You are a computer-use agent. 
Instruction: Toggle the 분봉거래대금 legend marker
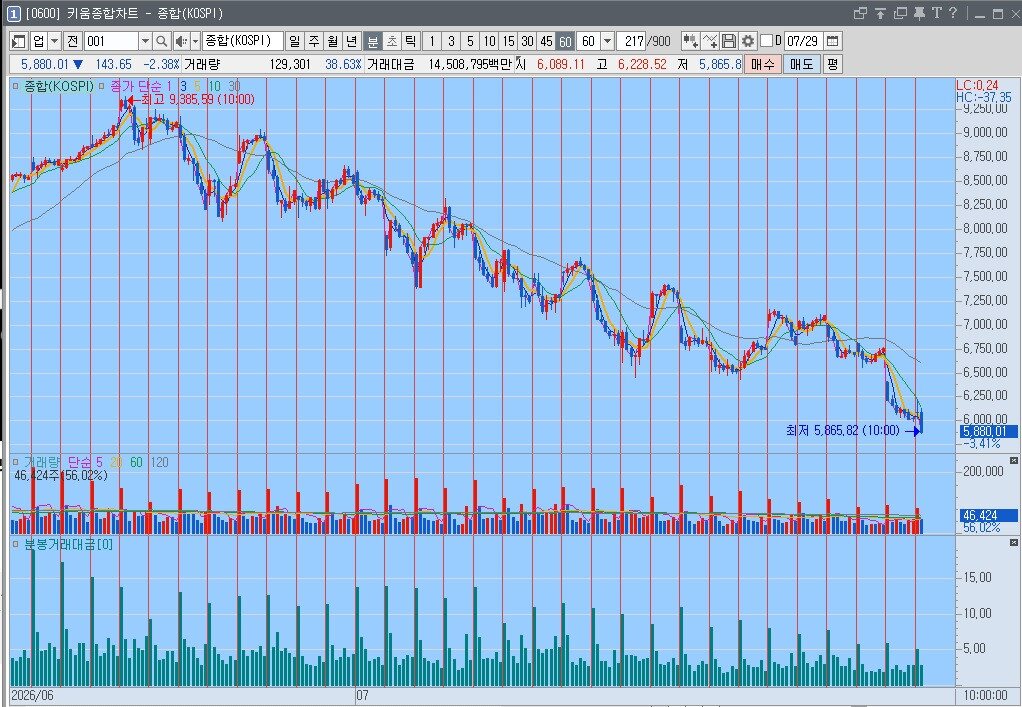(16, 543)
